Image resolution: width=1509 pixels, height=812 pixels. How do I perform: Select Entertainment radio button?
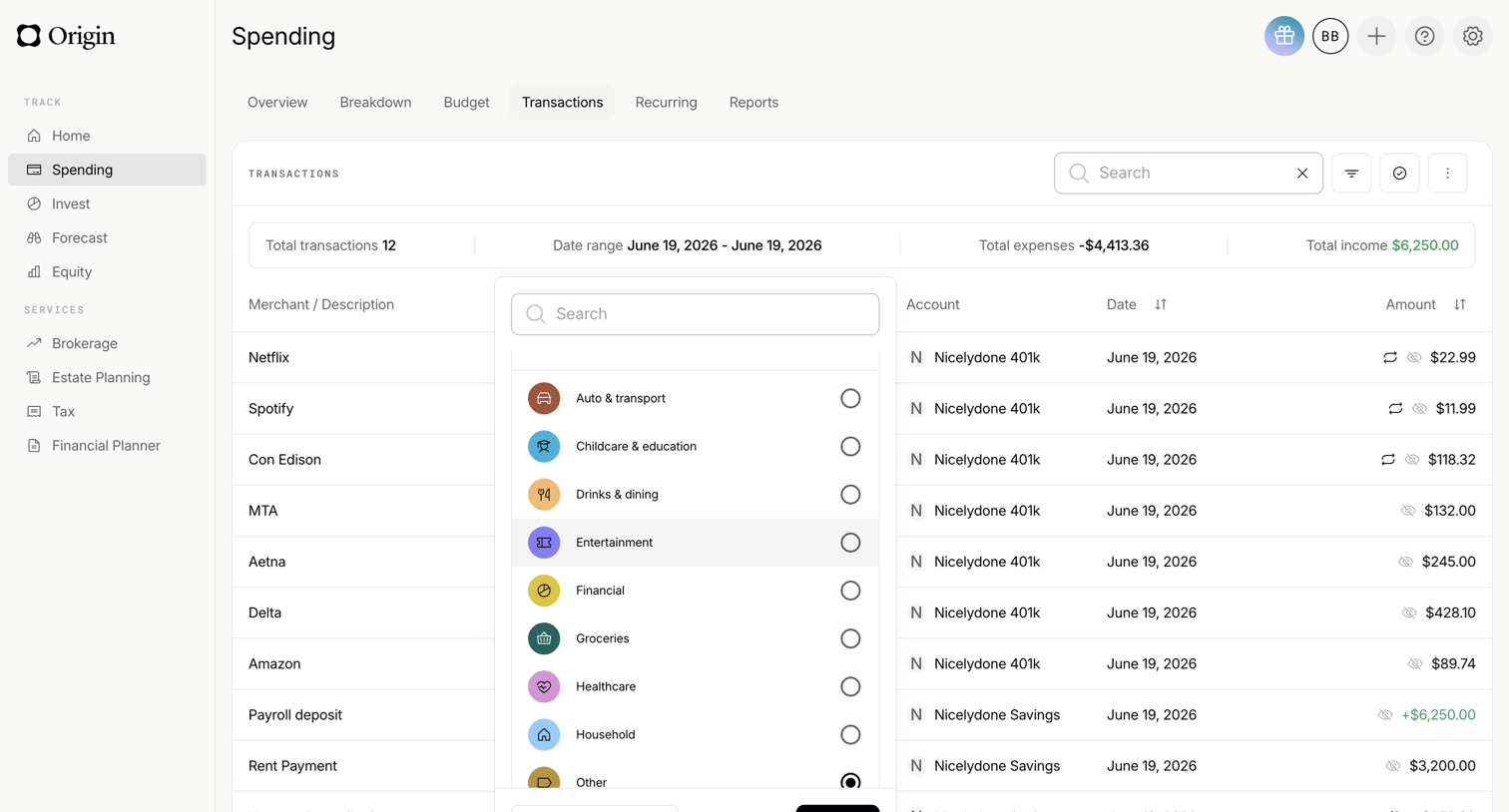click(850, 543)
